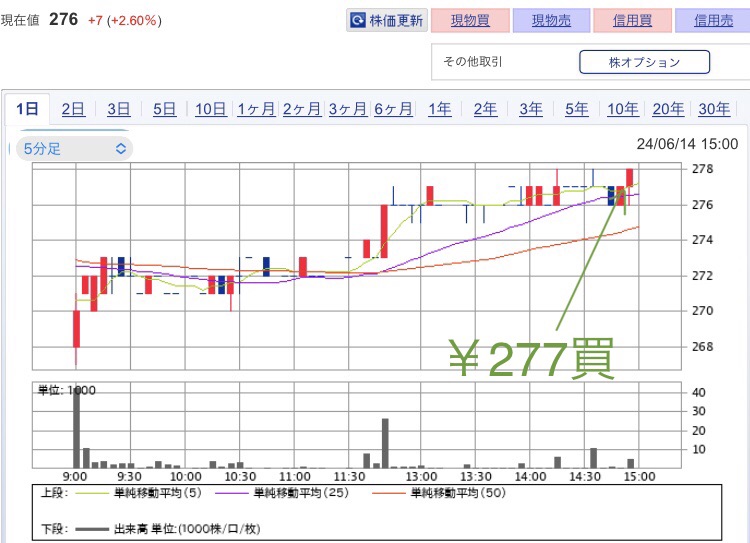Switch chart range to 10日

[x=210, y=109]
